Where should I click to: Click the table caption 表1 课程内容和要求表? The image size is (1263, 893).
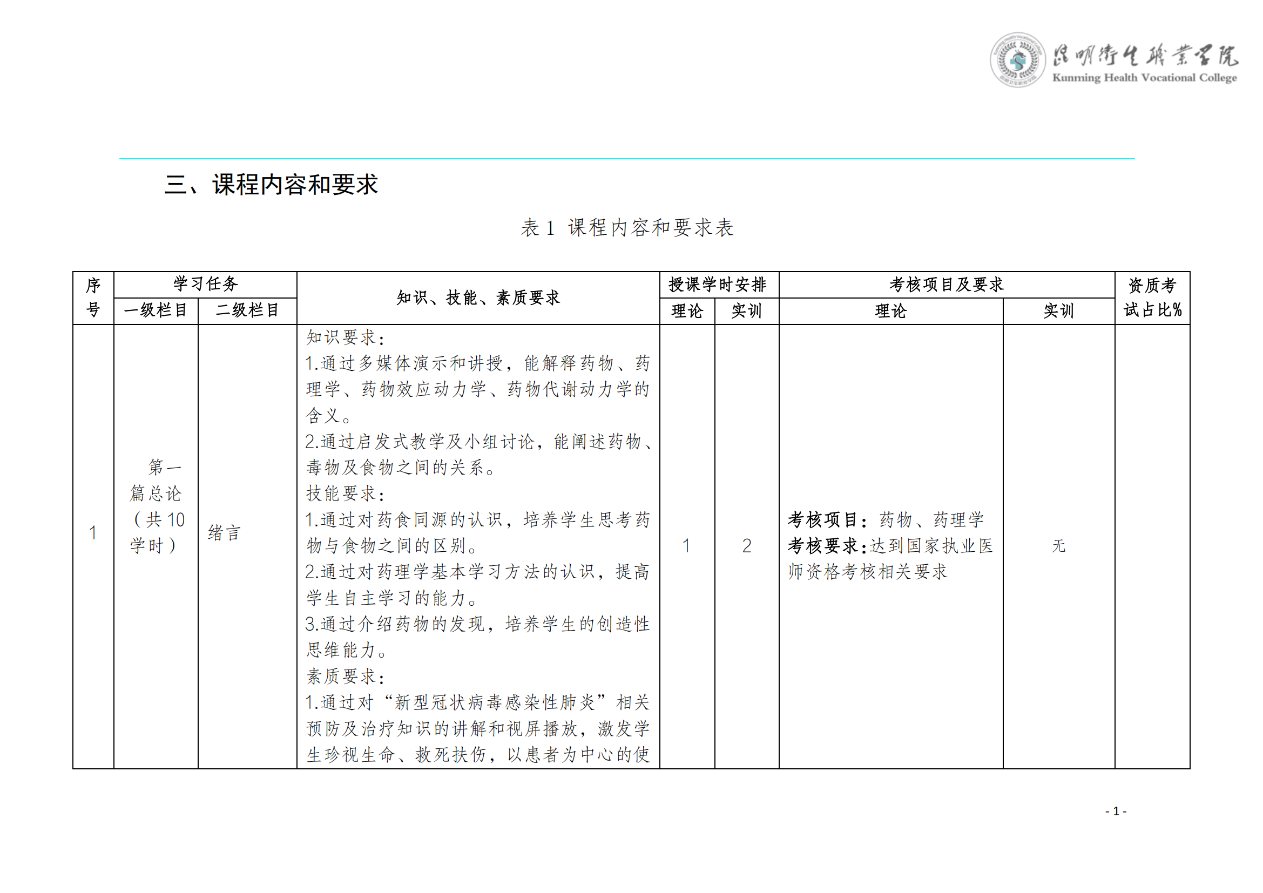(x=627, y=228)
